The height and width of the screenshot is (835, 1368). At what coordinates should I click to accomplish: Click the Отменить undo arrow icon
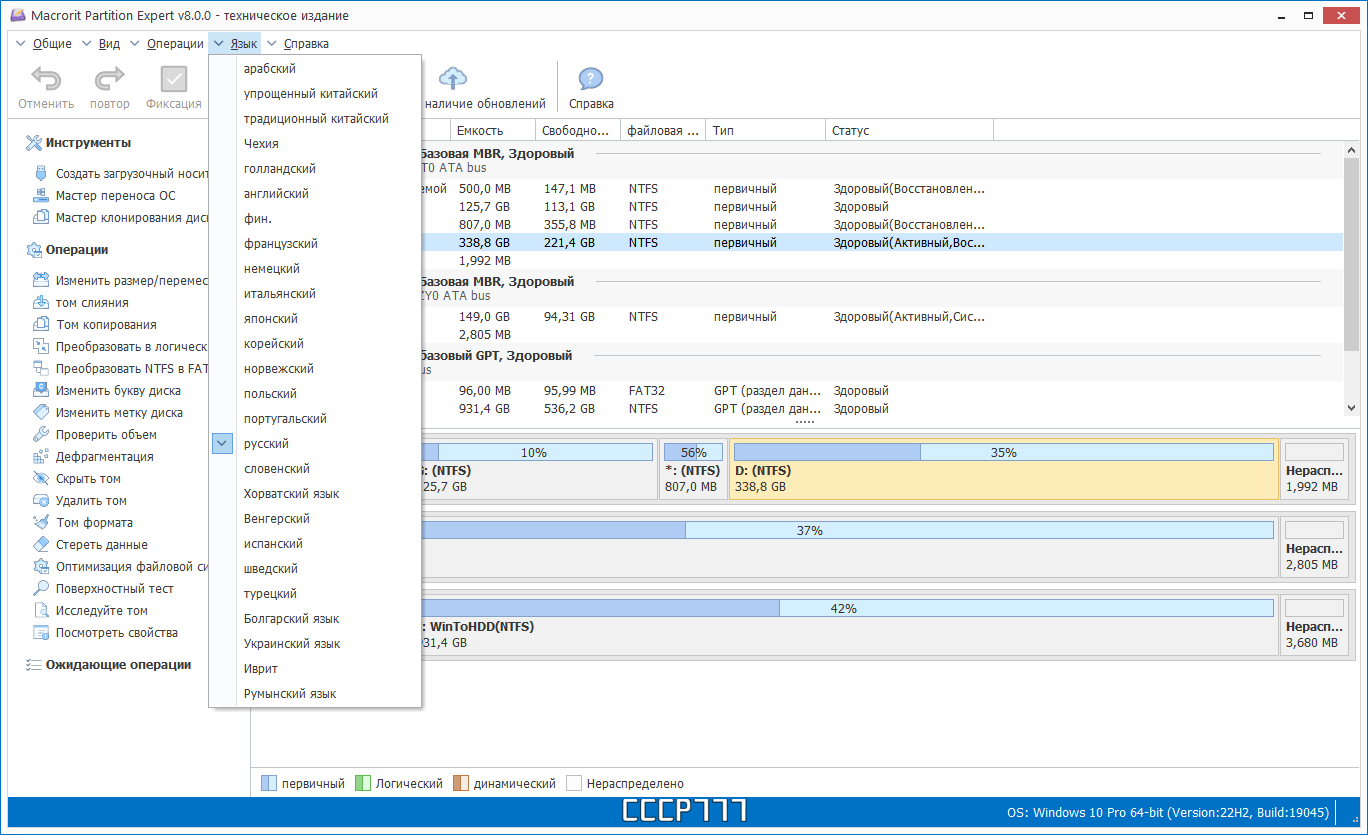(x=46, y=79)
